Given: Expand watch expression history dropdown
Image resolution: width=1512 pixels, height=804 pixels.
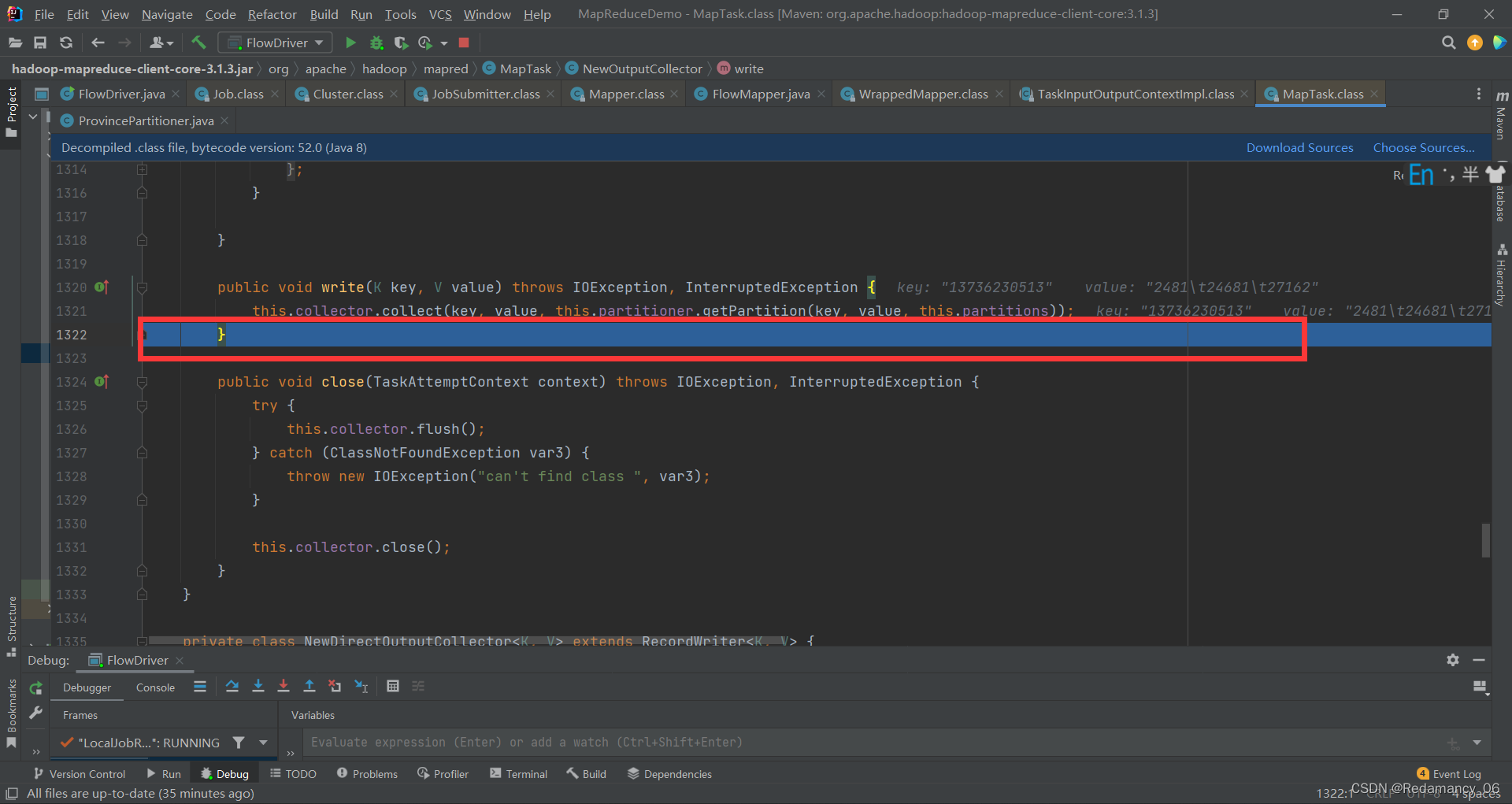Looking at the screenshot, I should click(x=1477, y=743).
